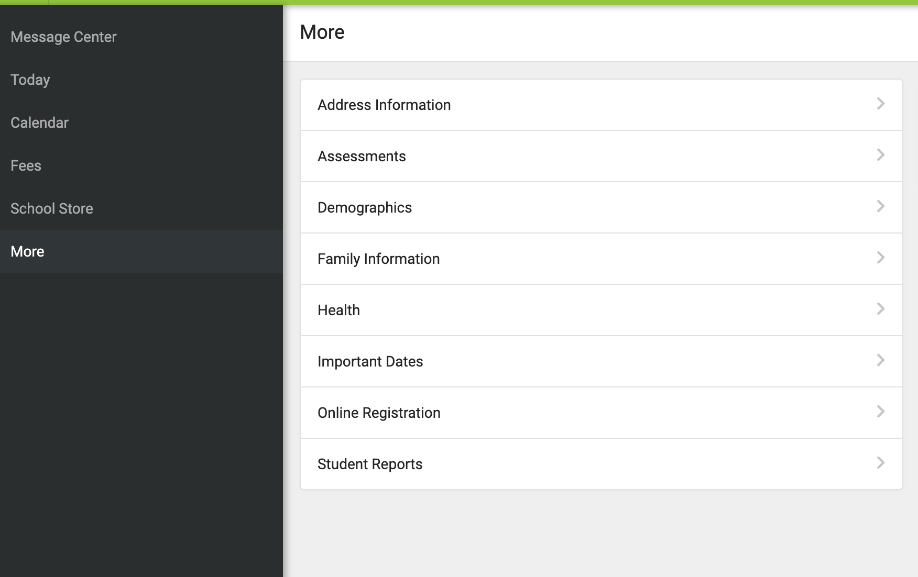Viewport: 918px width, 577px height.
Task: Click chevron arrow on Important Dates row
Action: click(881, 360)
